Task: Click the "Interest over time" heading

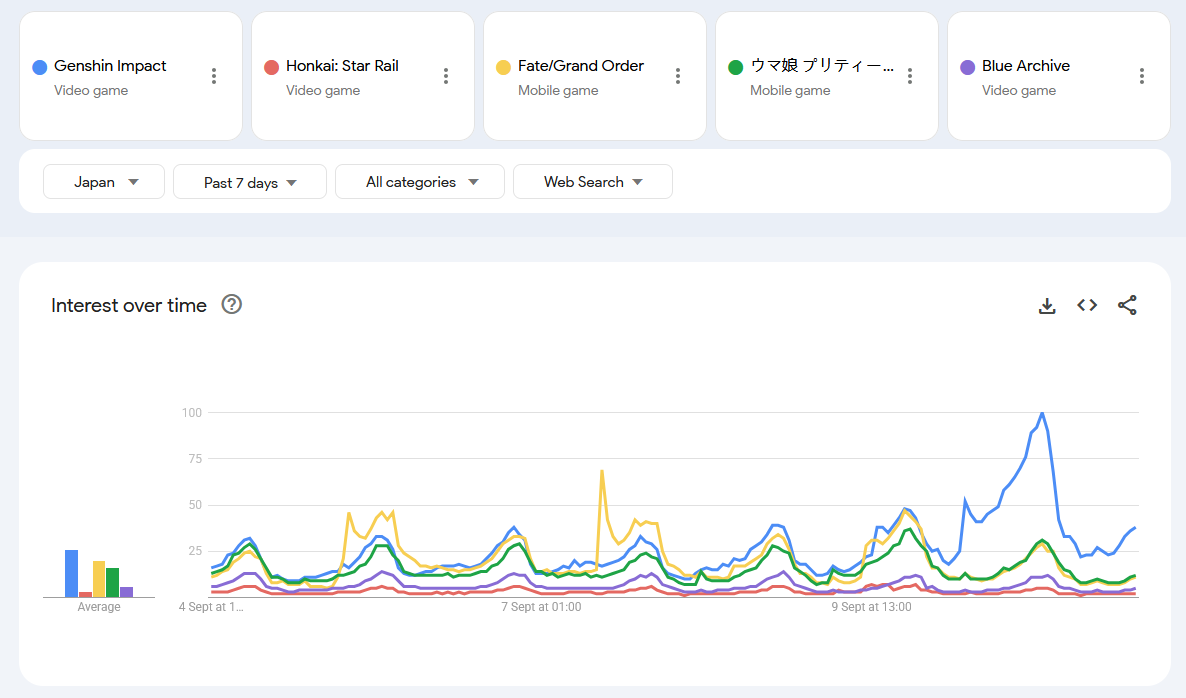Action: pos(129,306)
